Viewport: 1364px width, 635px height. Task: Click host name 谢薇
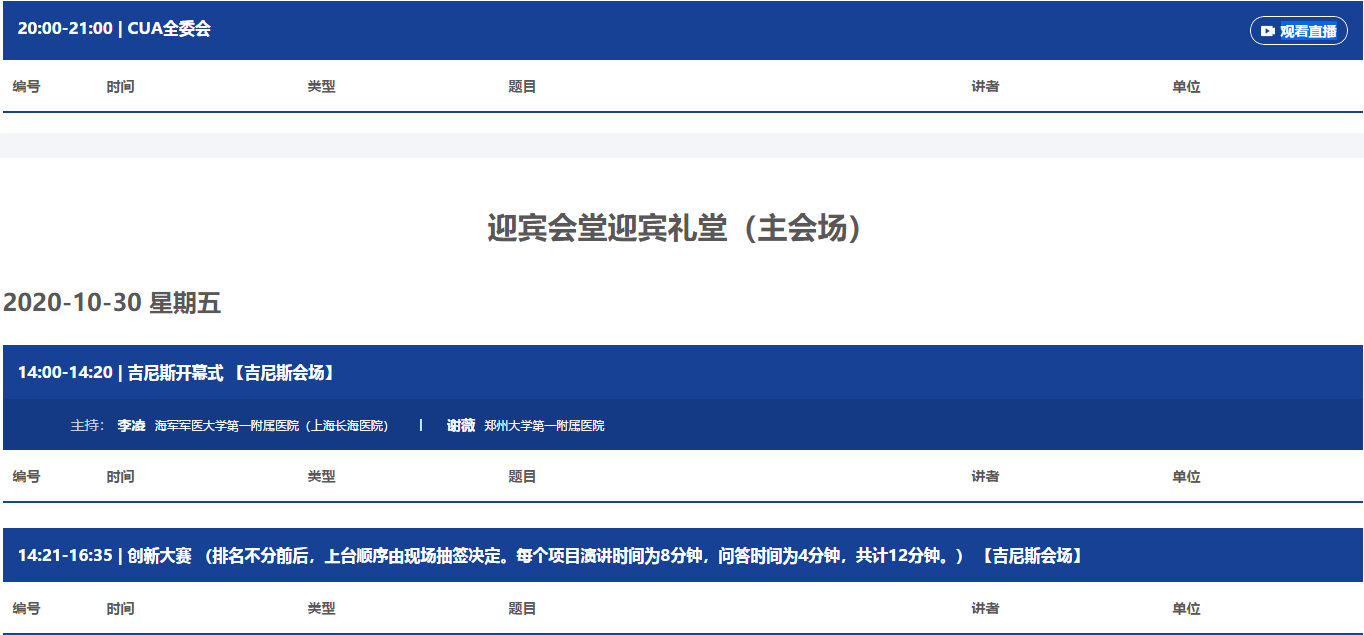[x=460, y=426]
